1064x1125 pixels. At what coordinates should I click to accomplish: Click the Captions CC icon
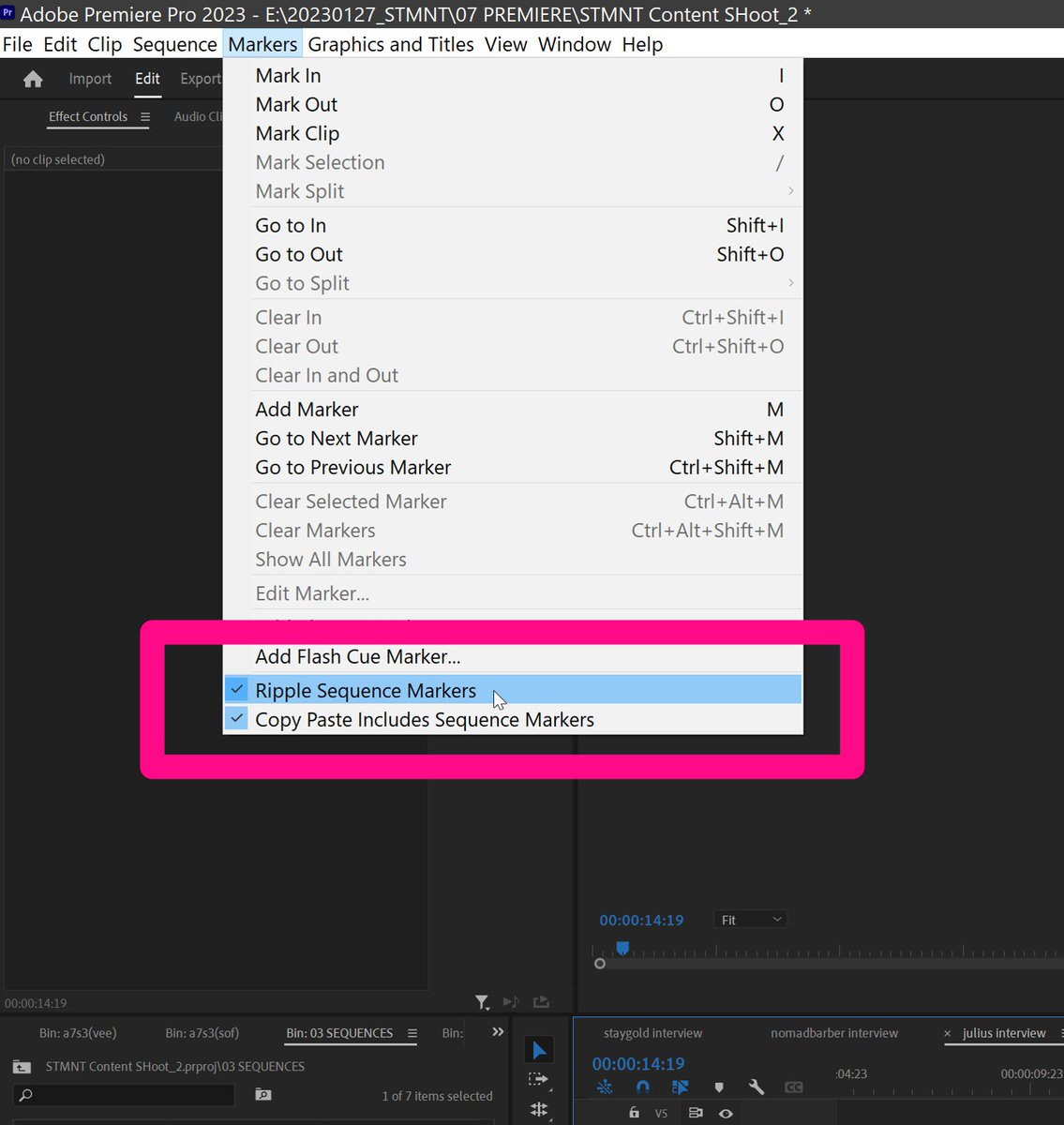pos(794,1087)
